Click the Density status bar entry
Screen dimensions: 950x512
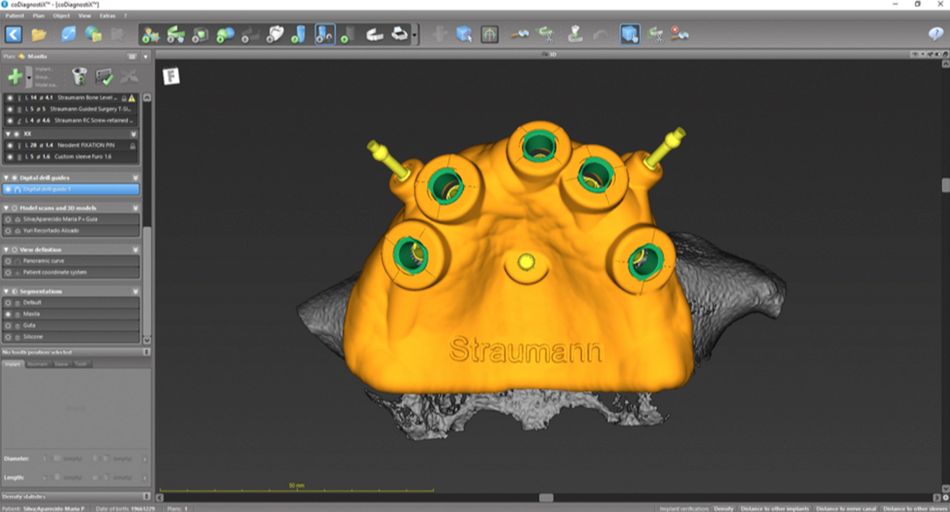(x=723, y=508)
